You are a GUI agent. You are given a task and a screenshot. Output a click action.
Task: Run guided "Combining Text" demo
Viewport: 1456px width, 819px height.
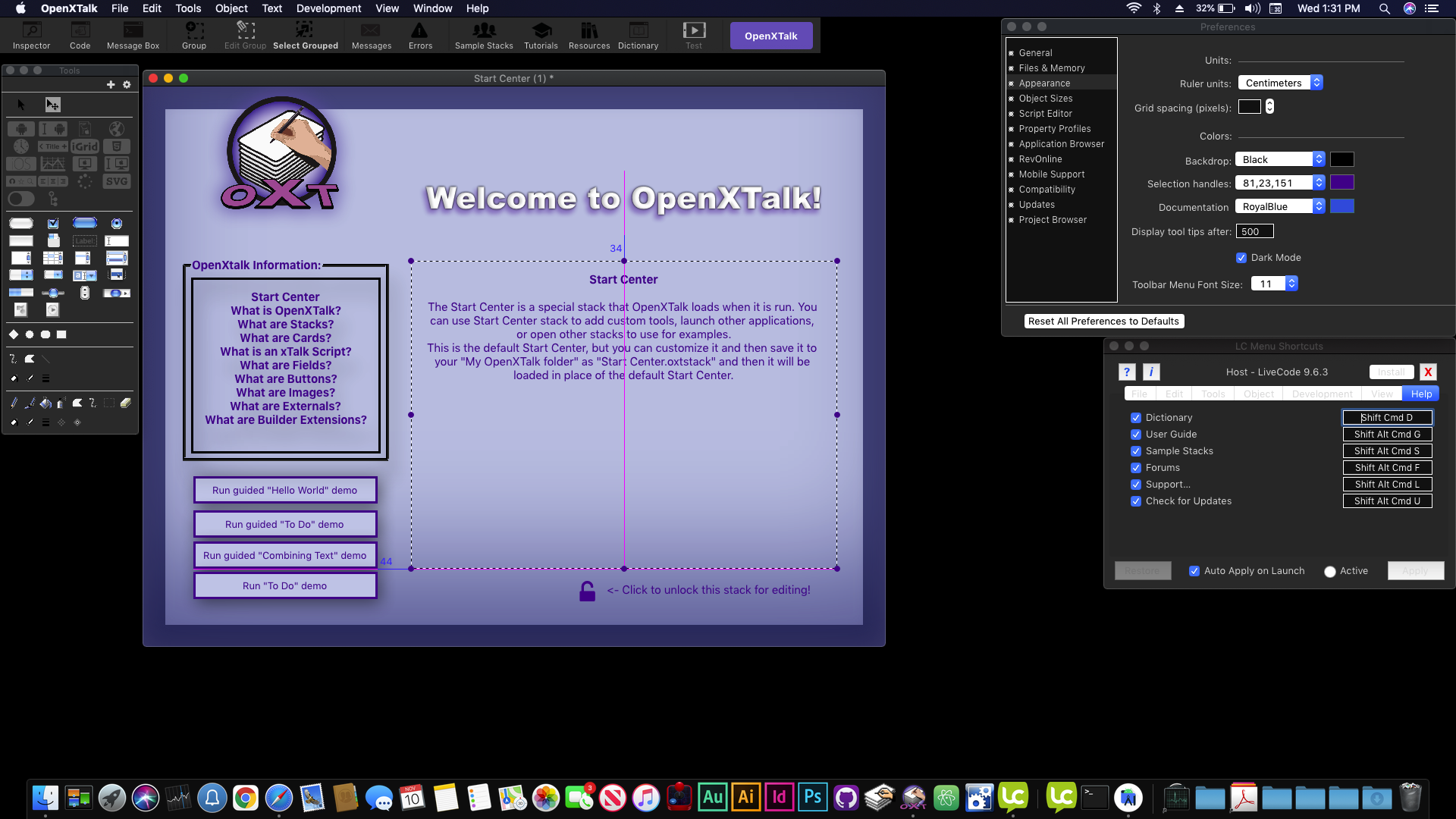[284, 555]
